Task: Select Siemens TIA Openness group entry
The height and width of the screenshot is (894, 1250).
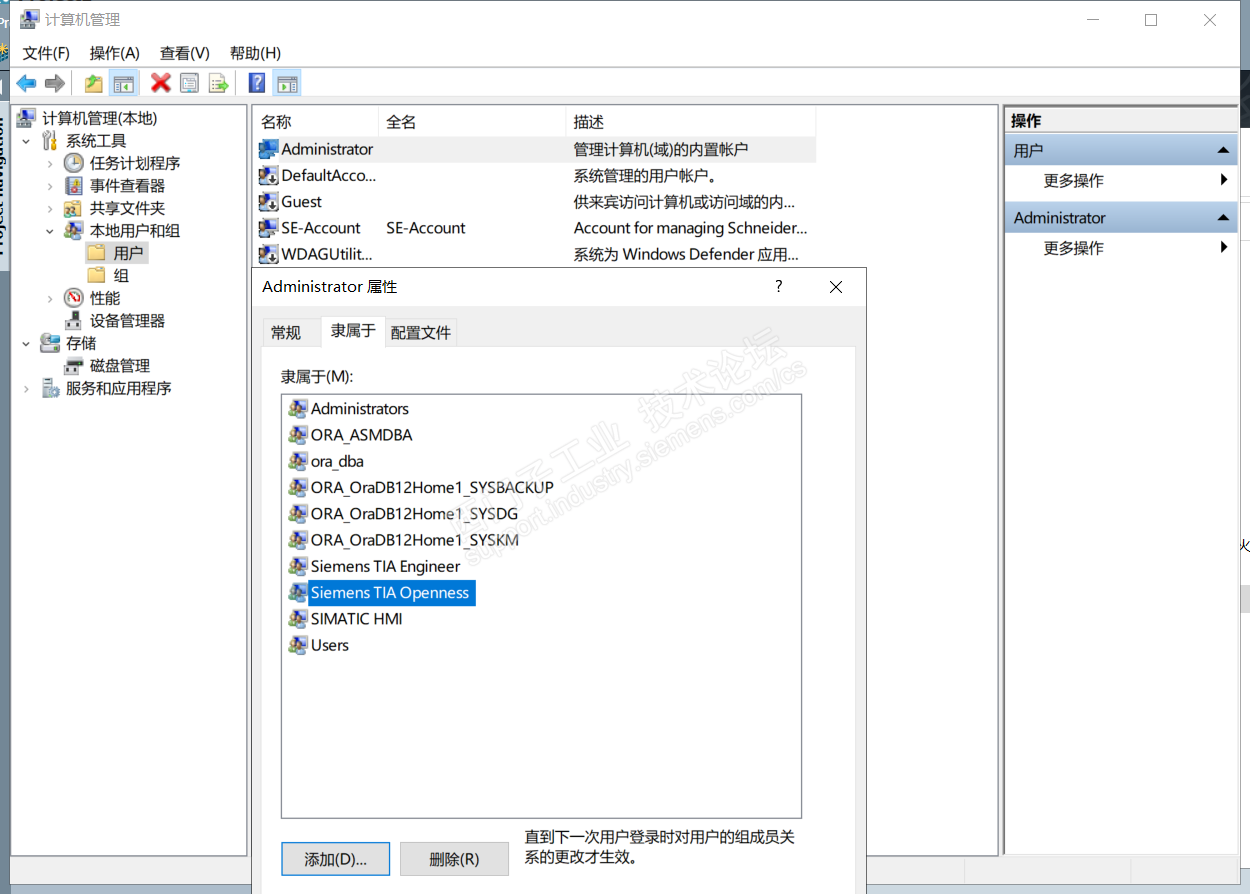Action: [390, 593]
